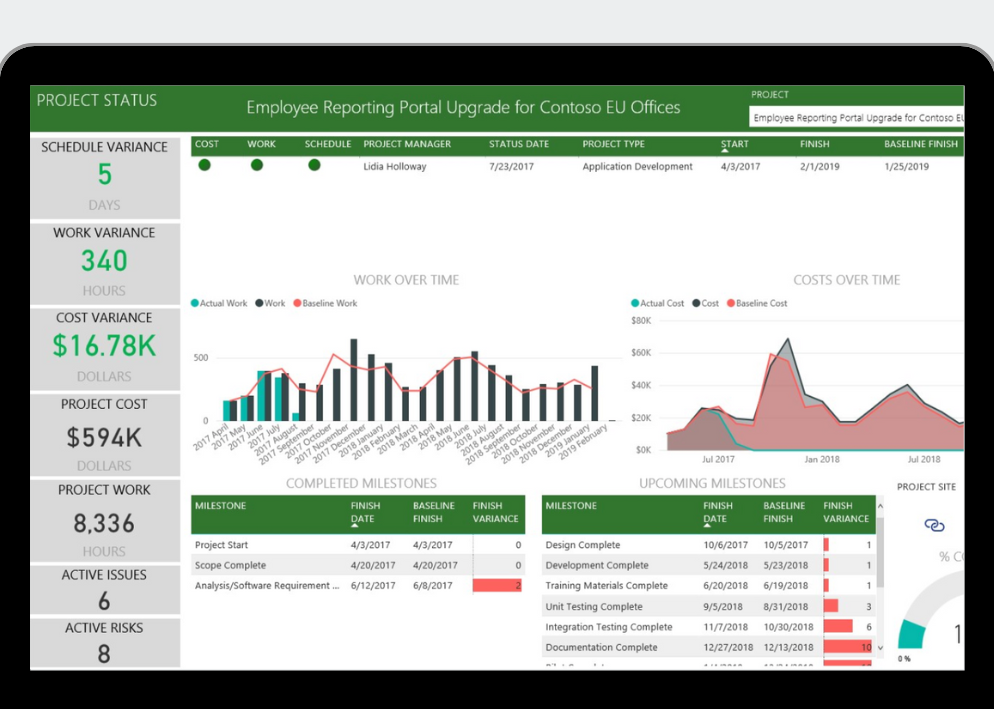Click the Lidia Holloway manager name

[x=394, y=166]
